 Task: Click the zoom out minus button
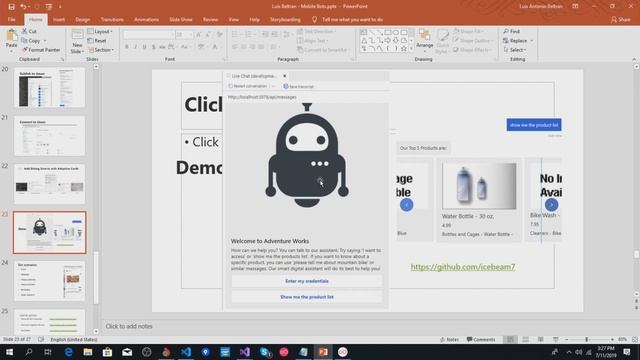[x=567, y=340]
